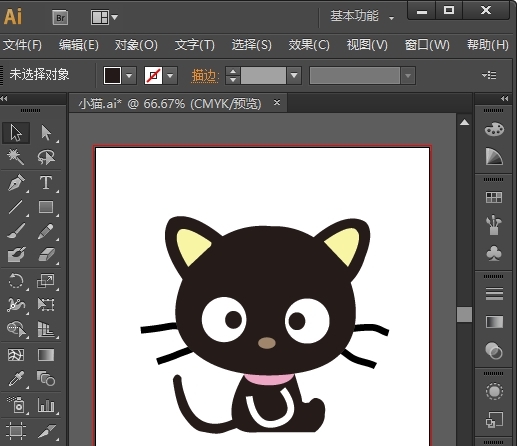Open the Brushes panel
Viewport: 517px width, 446px height.
coord(494,225)
